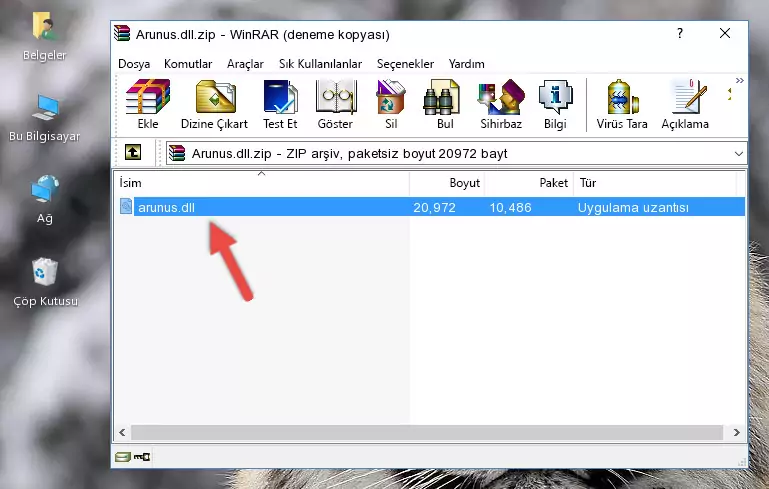The width and height of the screenshot is (769, 489).
Task: Click the WinRAR title bar icon
Action: pos(122,33)
